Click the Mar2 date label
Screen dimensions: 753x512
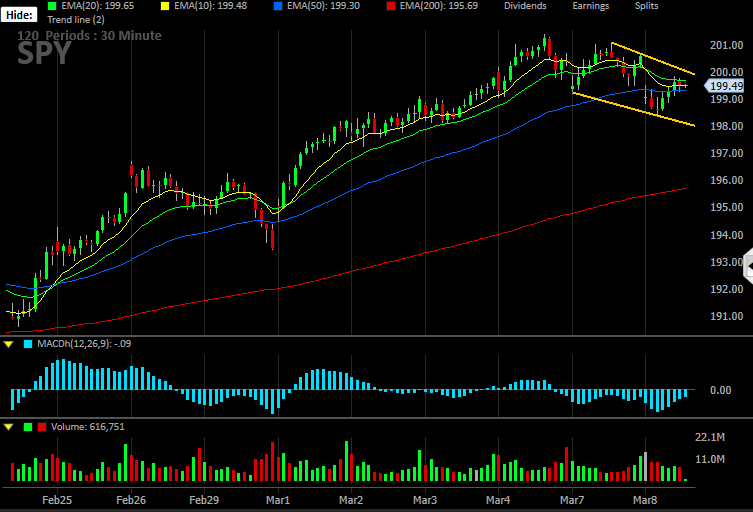coord(351,500)
